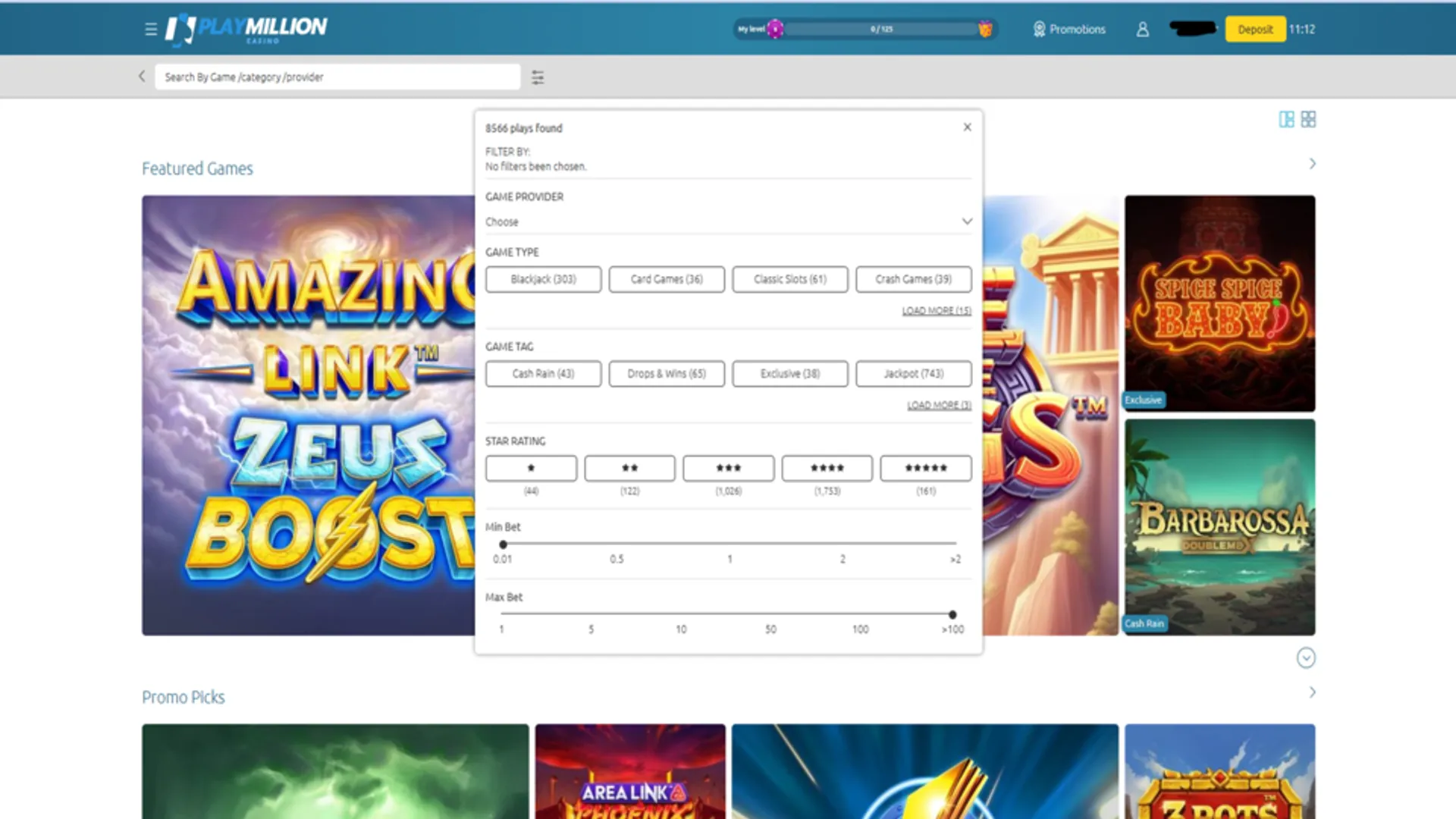Open the Spice Spice Baby game thumbnail
Viewport: 1456px width, 819px height.
(1220, 303)
